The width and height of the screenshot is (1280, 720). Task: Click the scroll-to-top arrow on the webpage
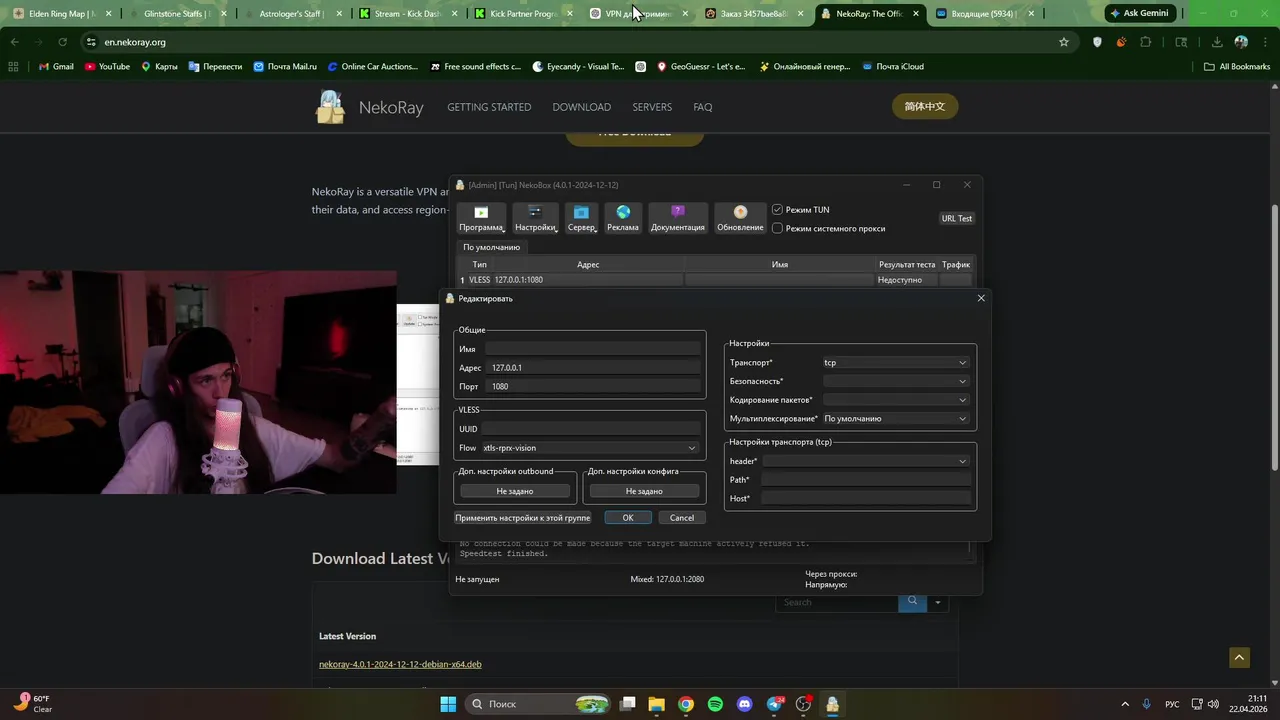1239,657
